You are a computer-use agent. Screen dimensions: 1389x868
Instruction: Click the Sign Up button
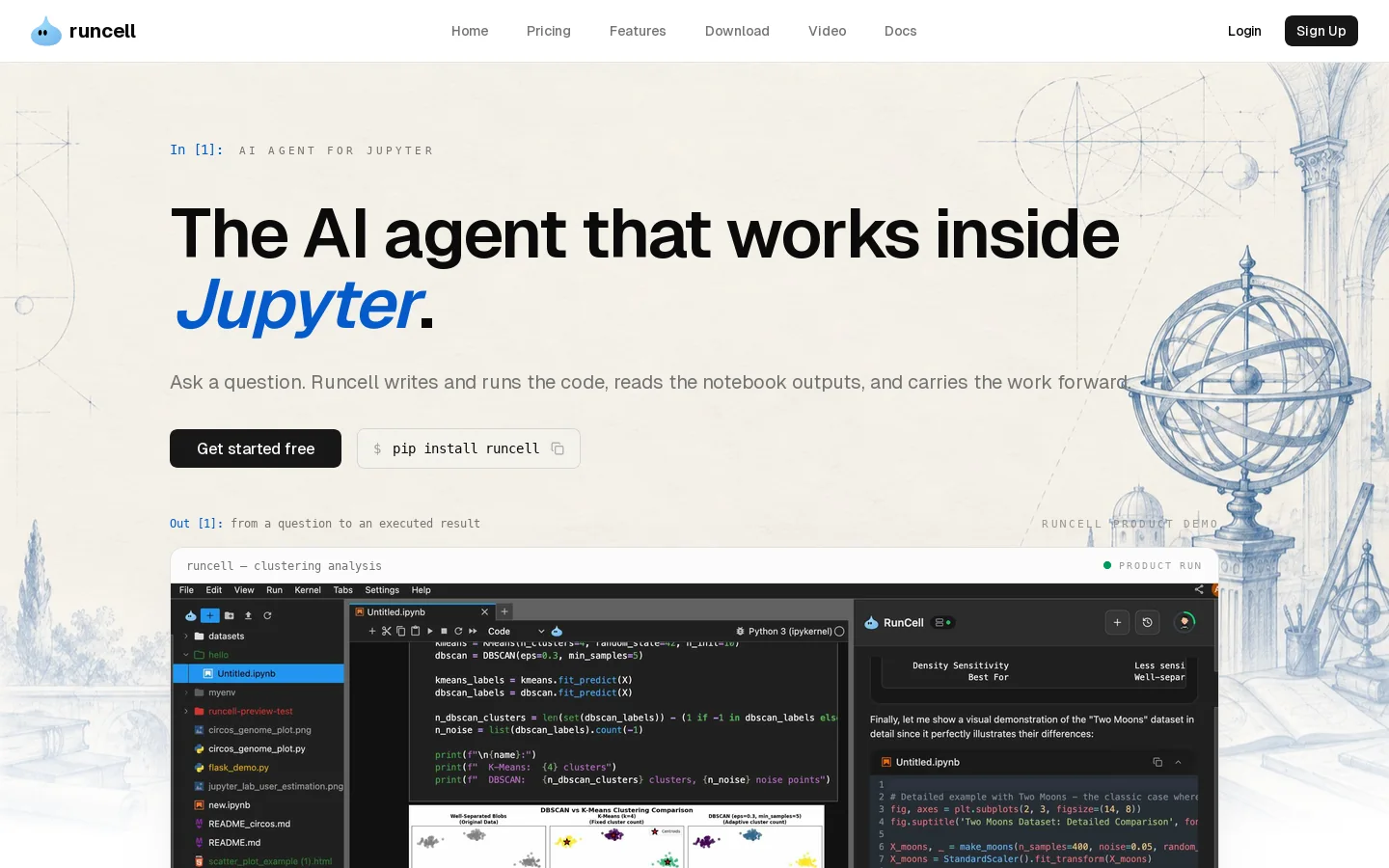click(x=1321, y=31)
